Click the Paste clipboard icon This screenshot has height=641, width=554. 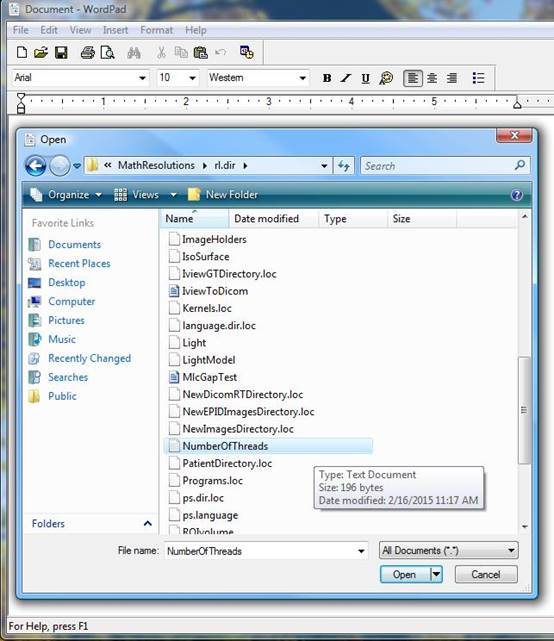pyautogui.click(x=200, y=52)
